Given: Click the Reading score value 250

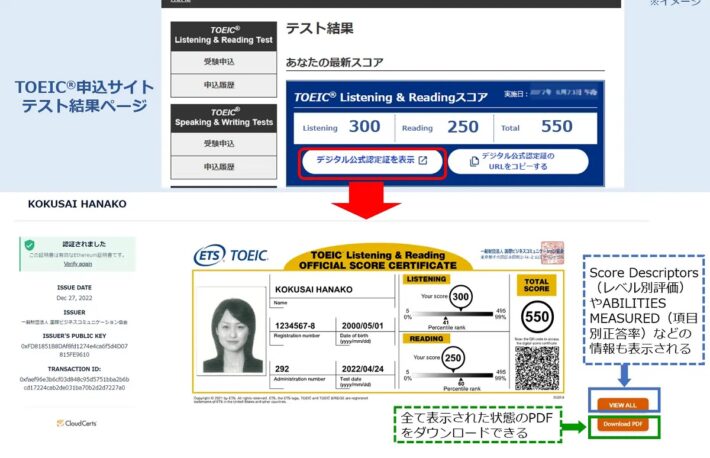Looking at the screenshot, I should pyautogui.click(x=463, y=127).
